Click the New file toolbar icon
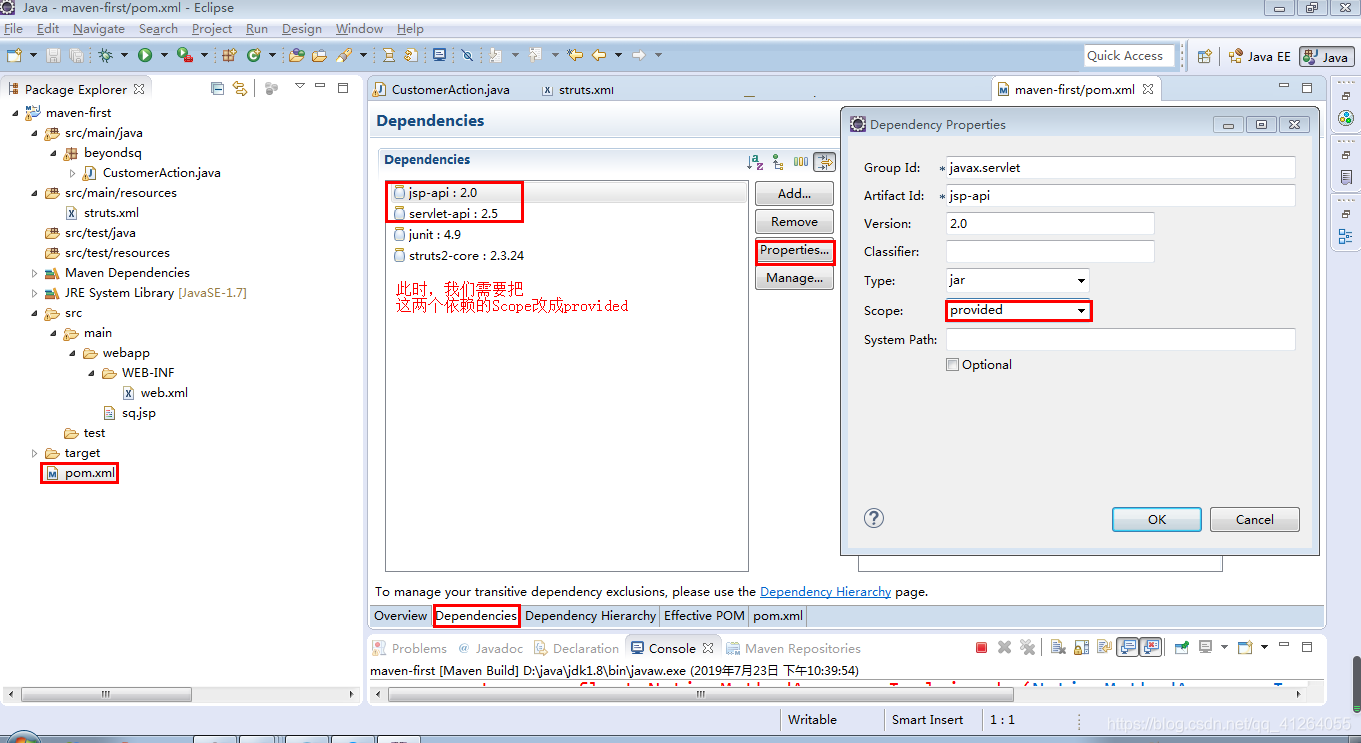This screenshot has height=743, width=1361. pos(14,55)
